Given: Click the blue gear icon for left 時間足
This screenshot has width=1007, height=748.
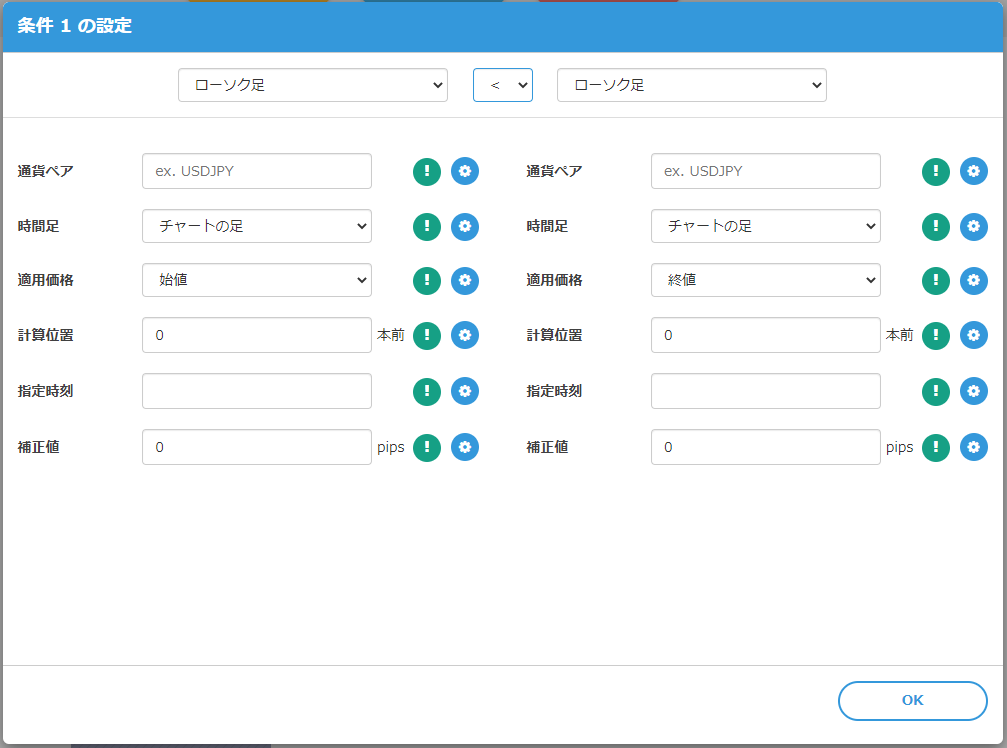Looking at the screenshot, I should (x=465, y=226).
